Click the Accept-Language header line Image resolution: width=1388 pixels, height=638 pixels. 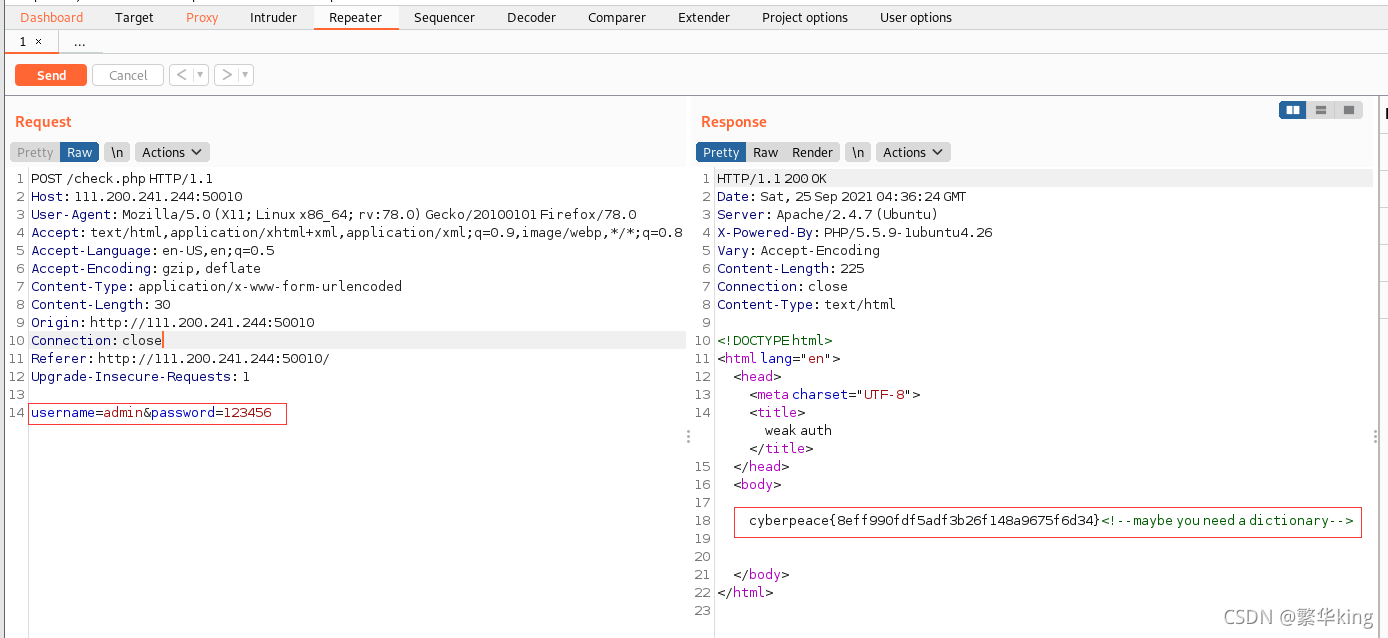[152, 250]
